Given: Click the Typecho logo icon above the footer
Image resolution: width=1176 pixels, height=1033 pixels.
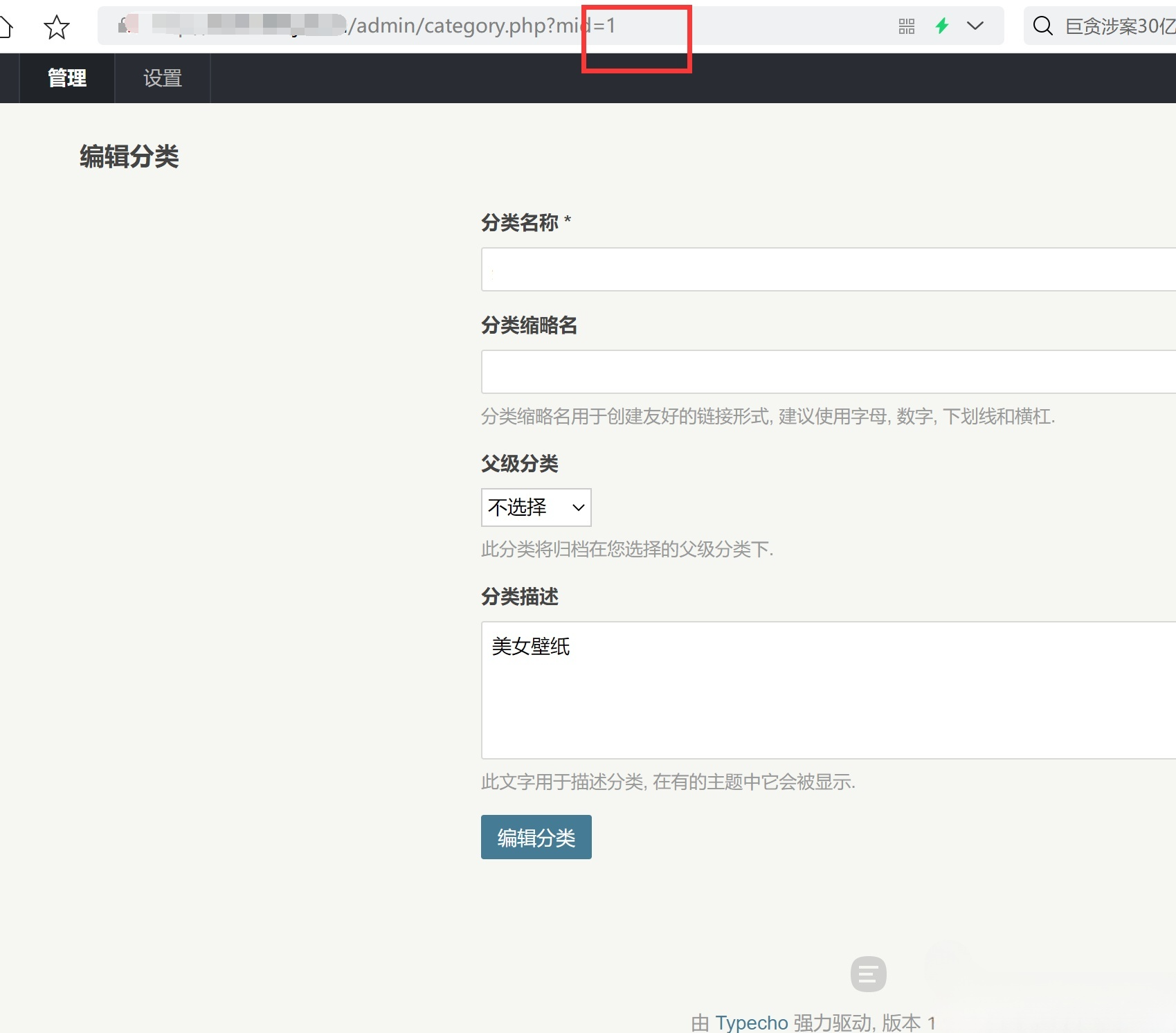Looking at the screenshot, I should point(868,974).
